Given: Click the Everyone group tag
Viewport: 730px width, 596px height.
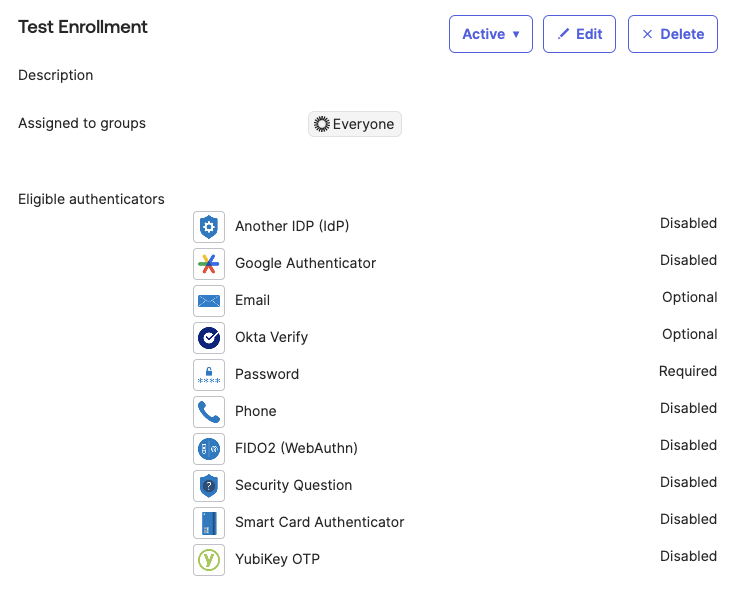Looking at the screenshot, I should (x=355, y=124).
